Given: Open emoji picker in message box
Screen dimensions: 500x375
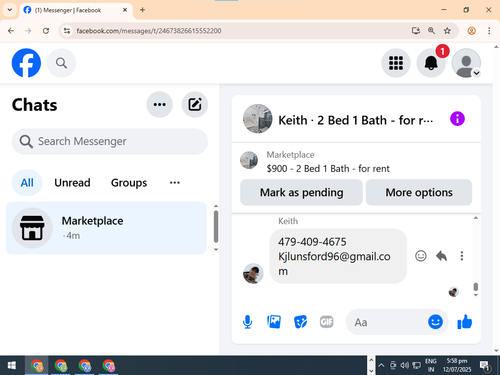Looking at the screenshot, I should pos(435,322).
